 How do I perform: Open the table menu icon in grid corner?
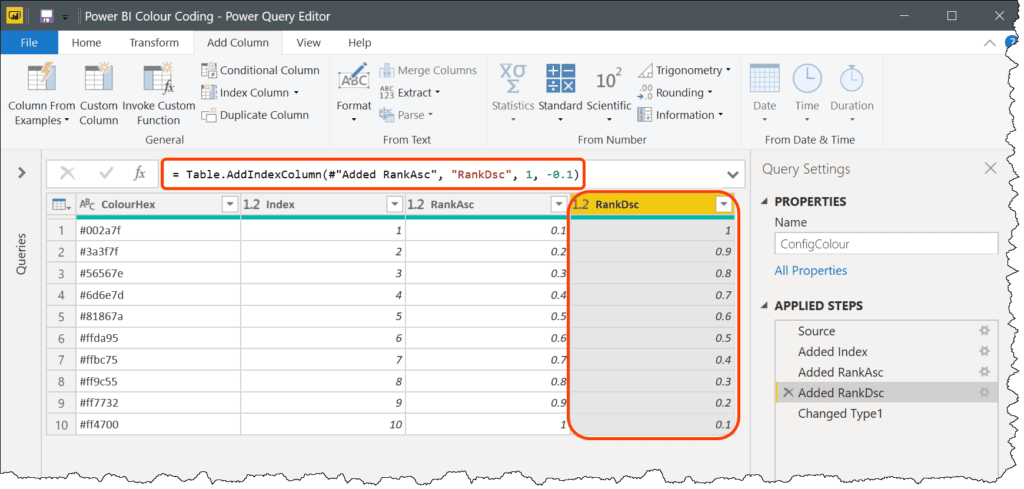(x=62, y=204)
